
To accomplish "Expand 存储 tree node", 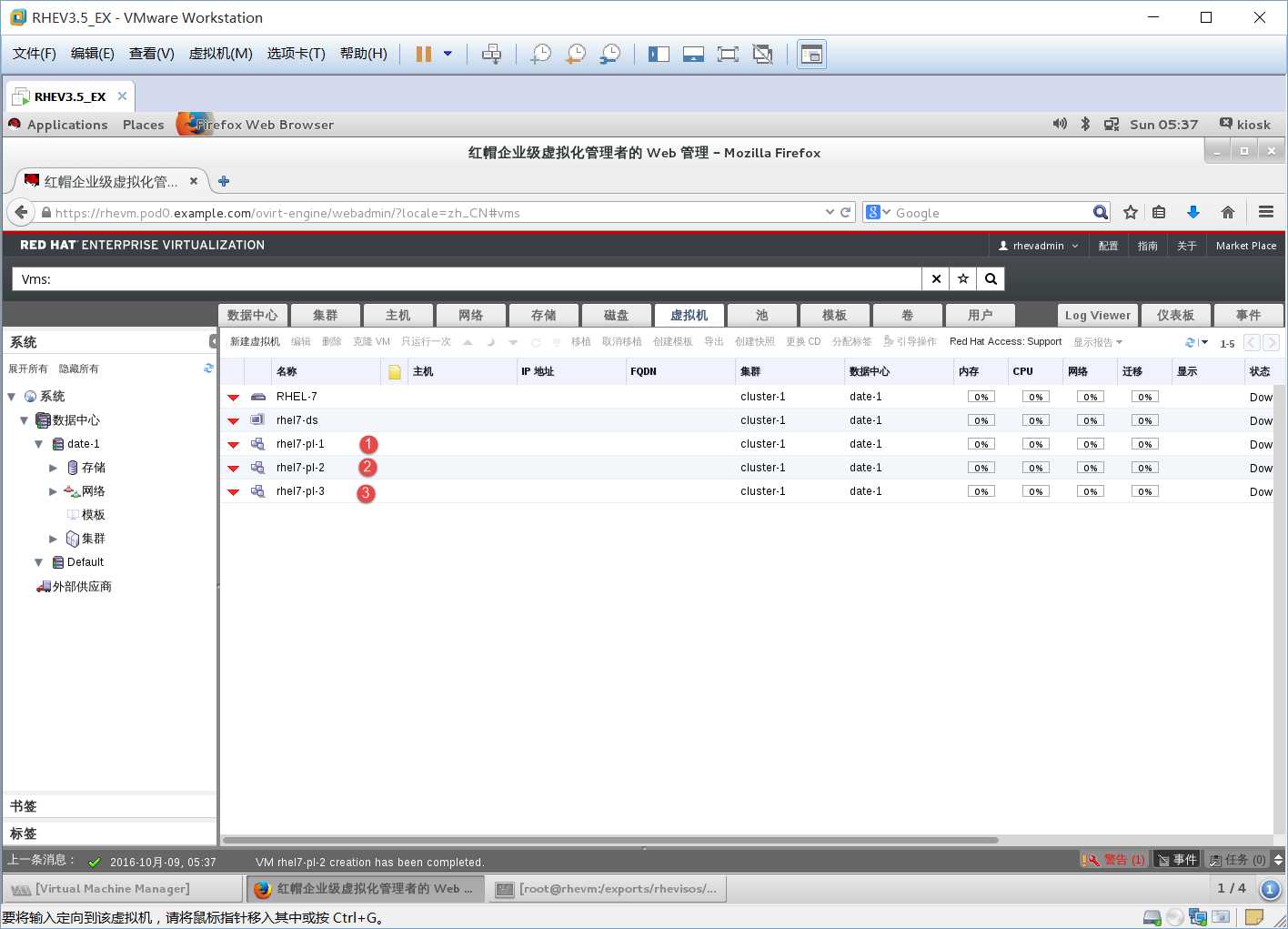I will pos(54,468).
